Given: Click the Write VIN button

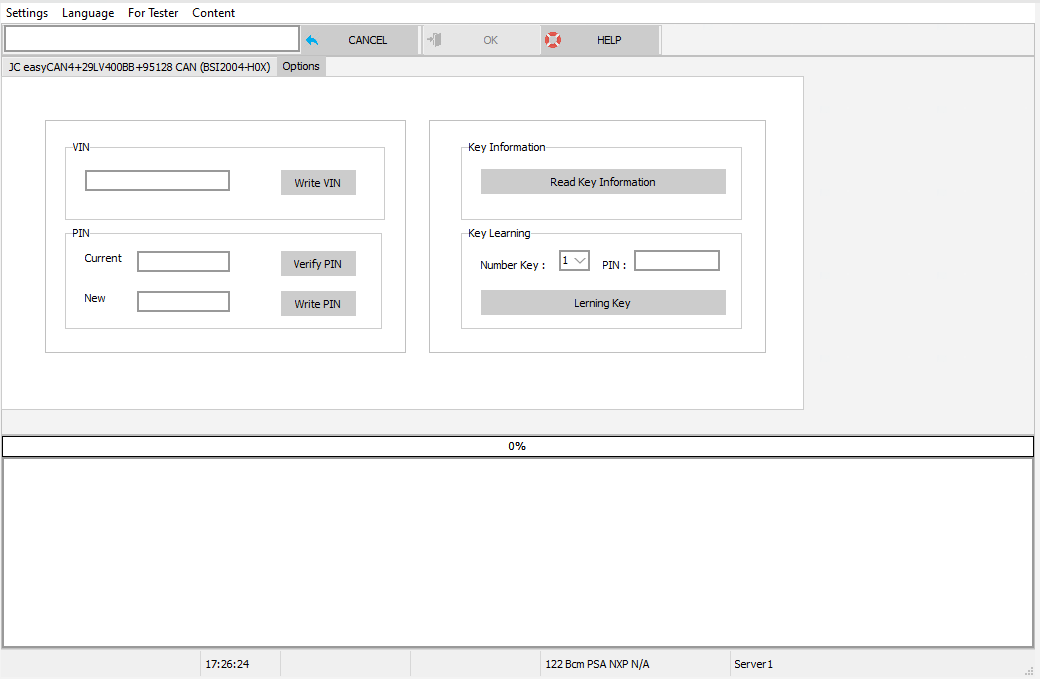Looking at the screenshot, I should point(318,182).
